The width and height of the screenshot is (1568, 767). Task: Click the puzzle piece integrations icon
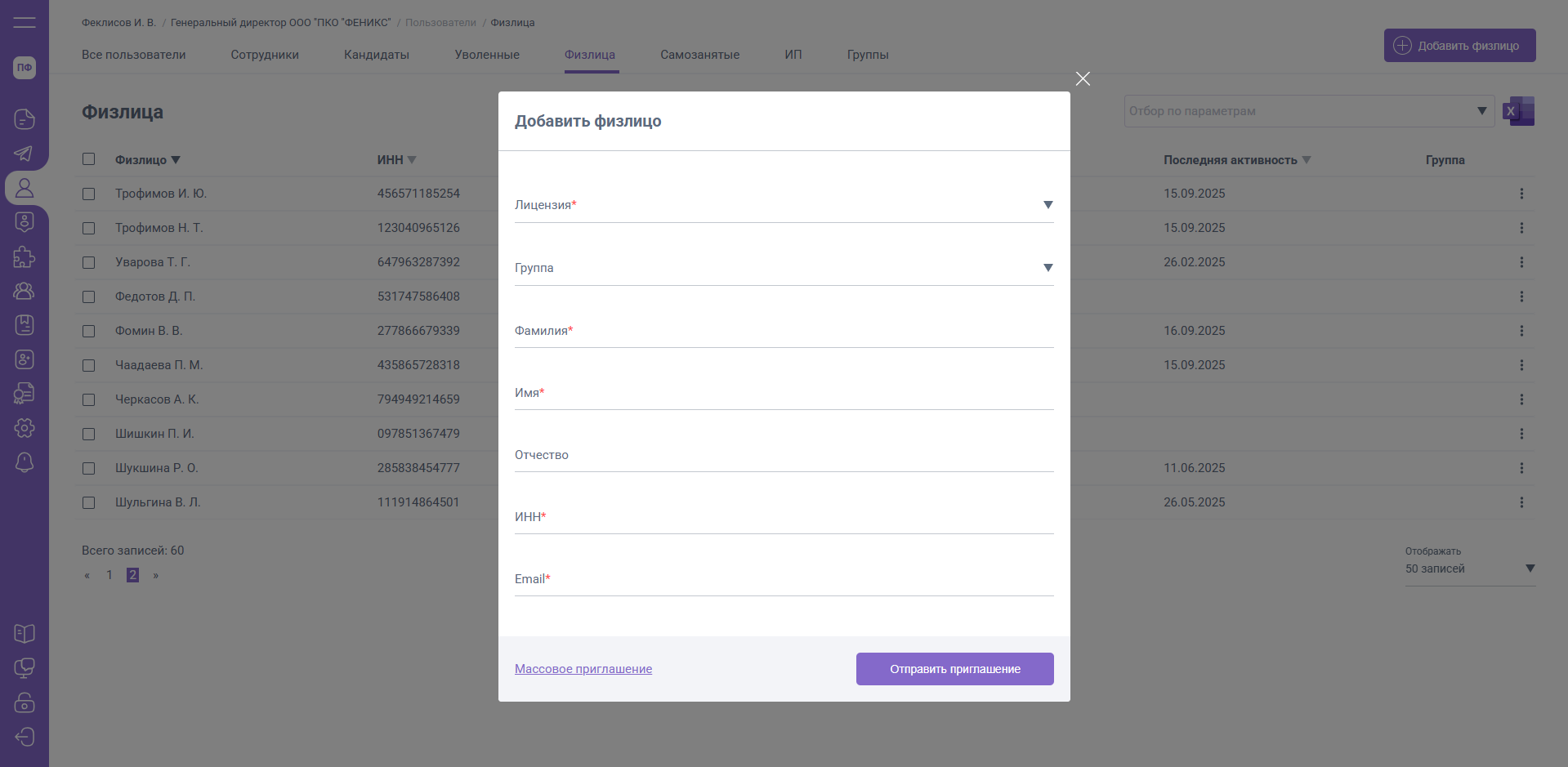coord(25,256)
